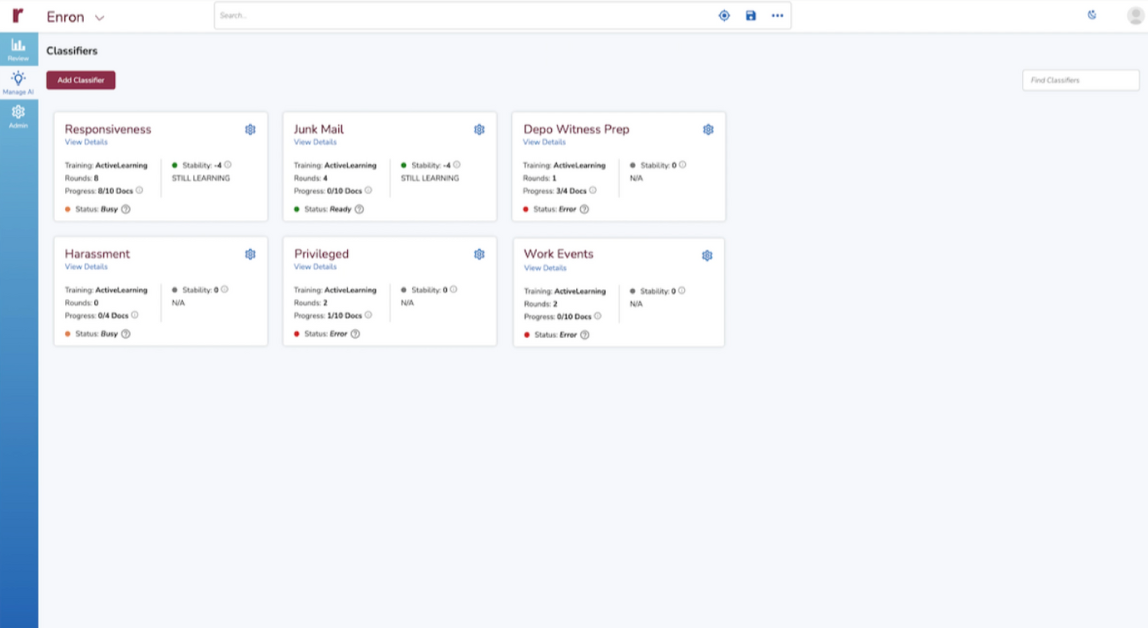View Details for Harassment classifier

coord(86,266)
